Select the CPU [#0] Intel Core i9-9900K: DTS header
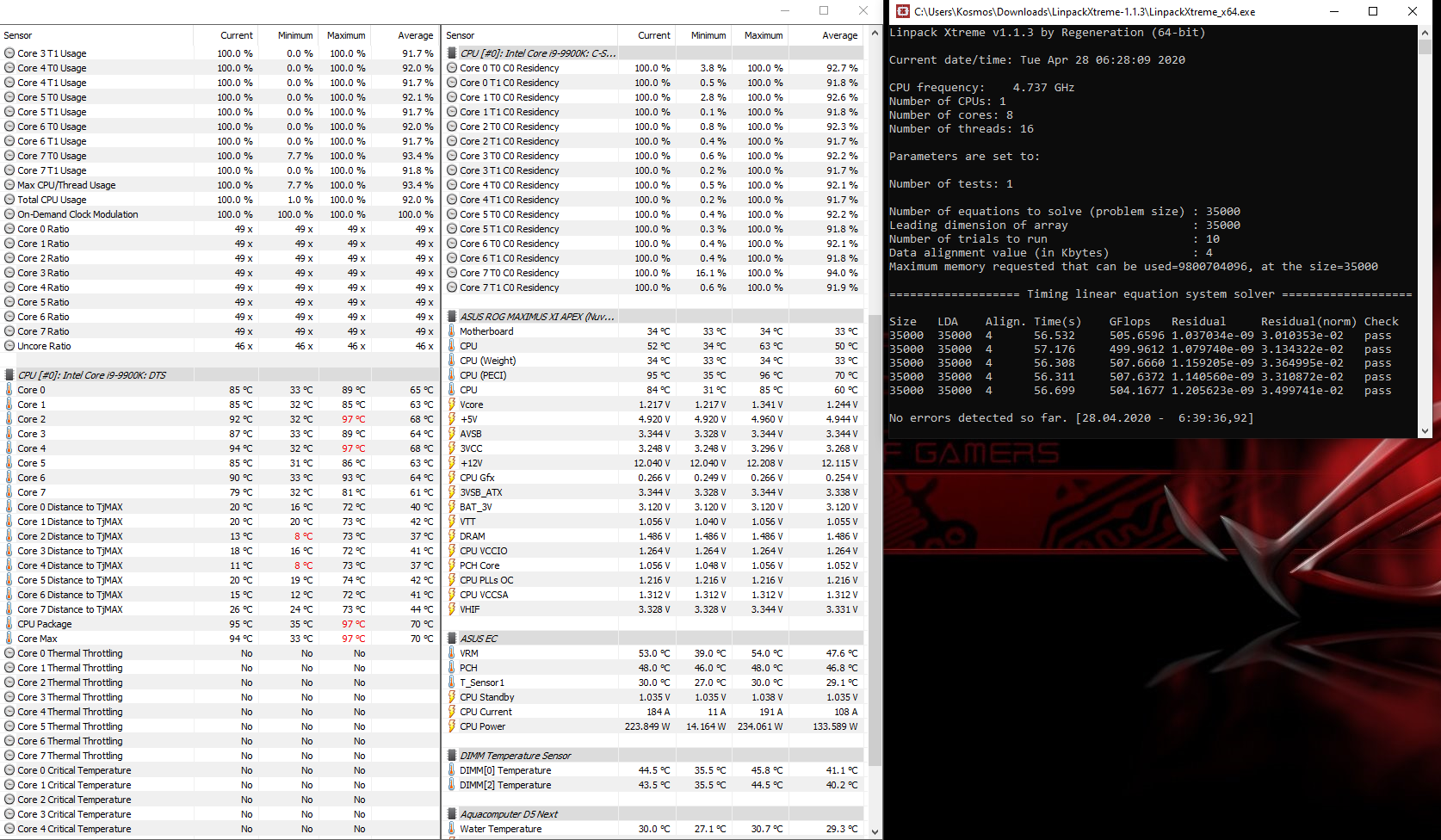Image resolution: width=1441 pixels, height=840 pixels. pos(92,375)
